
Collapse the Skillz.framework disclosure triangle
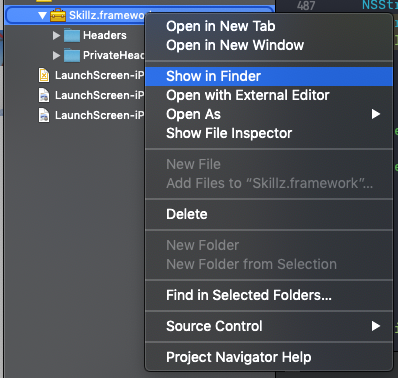42,15
